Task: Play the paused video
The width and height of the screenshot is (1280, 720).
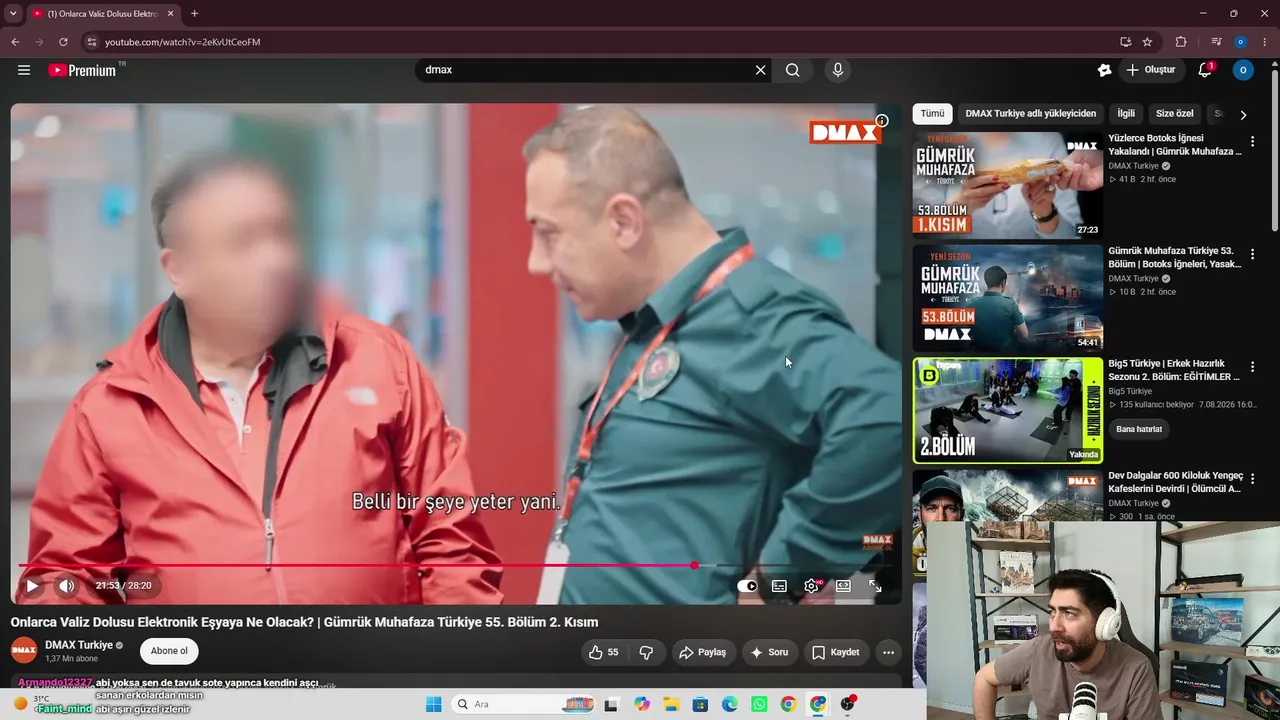Action: (32, 586)
